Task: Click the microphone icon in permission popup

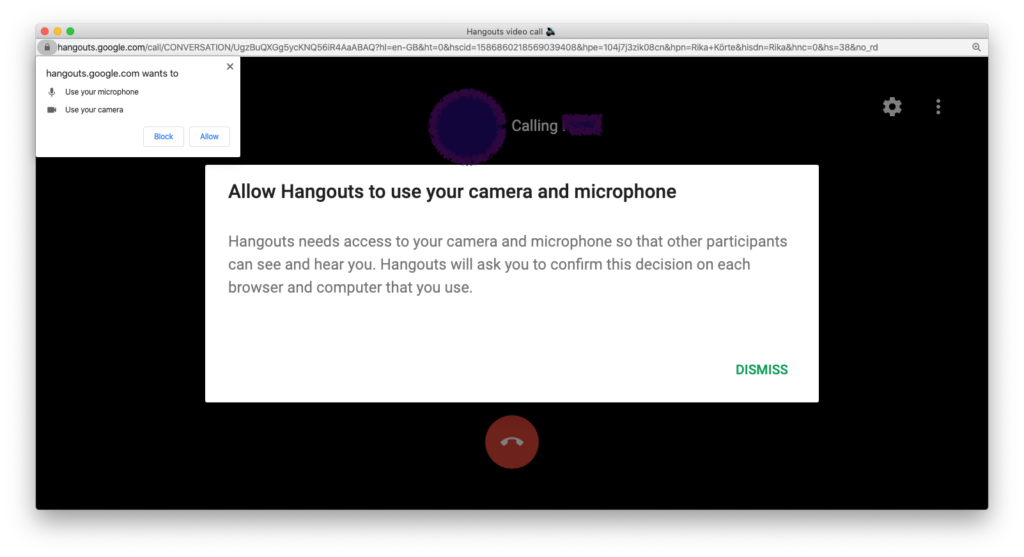Action: click(x=52, y=92)
